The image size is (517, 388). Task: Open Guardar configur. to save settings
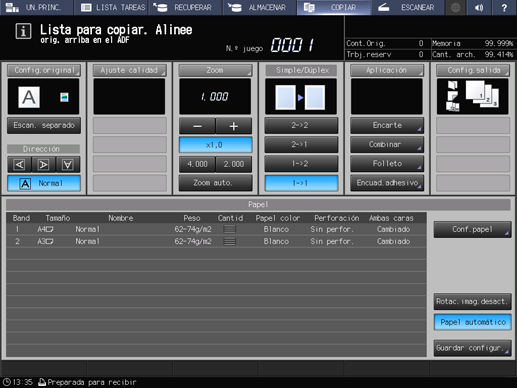472,348
